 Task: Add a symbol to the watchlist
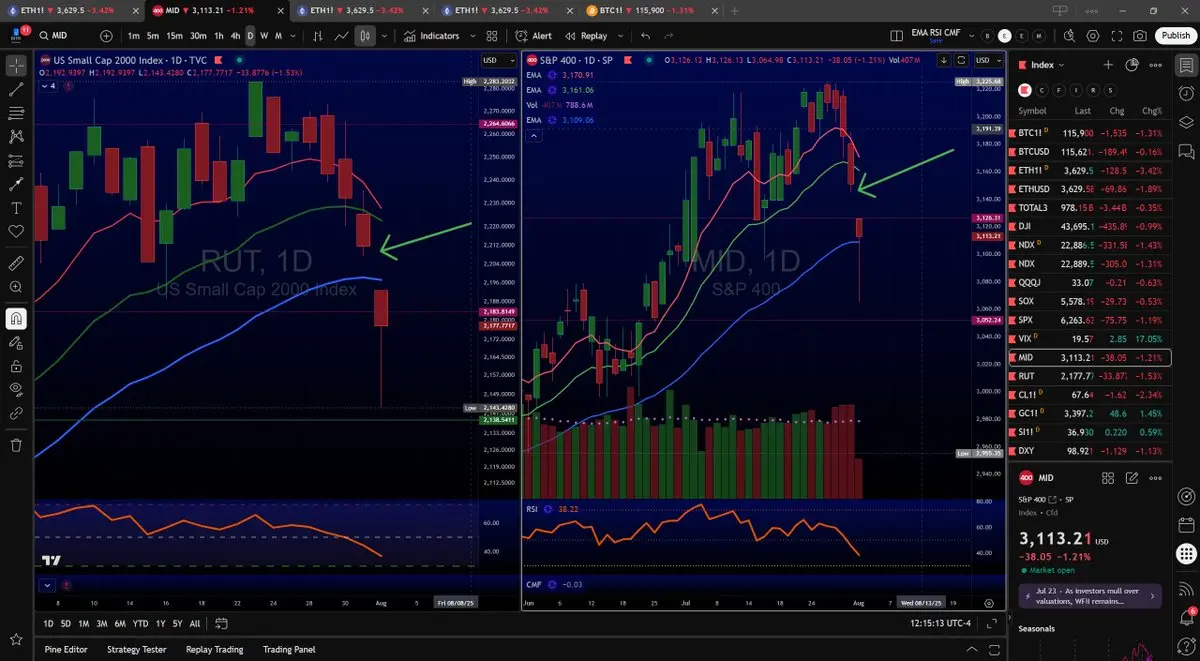point(1108,64)
